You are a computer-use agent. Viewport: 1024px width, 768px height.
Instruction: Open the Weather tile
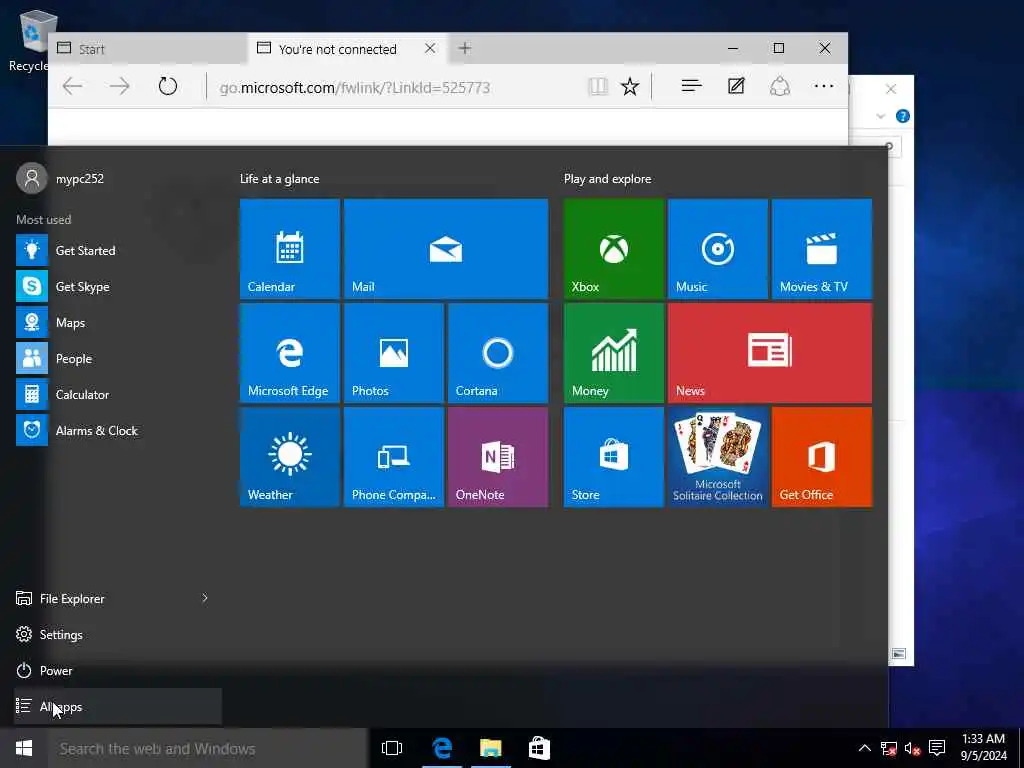point(289,456)
